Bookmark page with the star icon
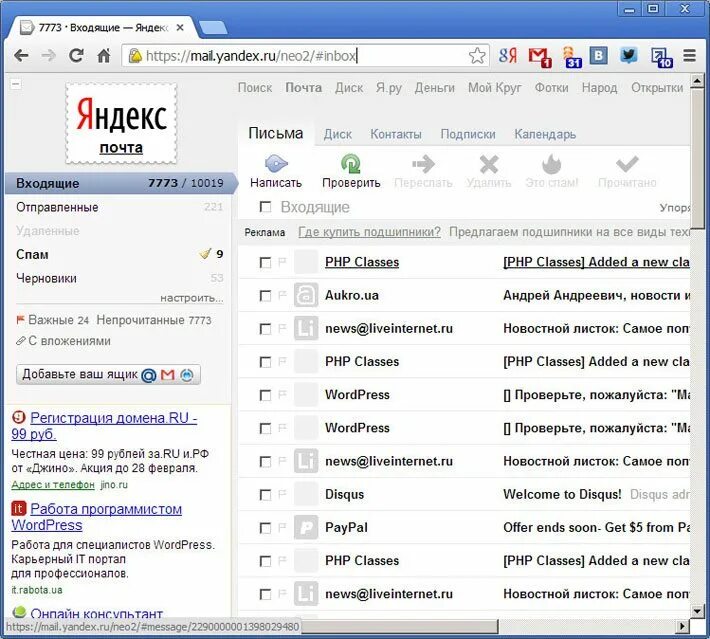Image resolution: width=710 pixels, height=639 pixels. tap(477, 56)
